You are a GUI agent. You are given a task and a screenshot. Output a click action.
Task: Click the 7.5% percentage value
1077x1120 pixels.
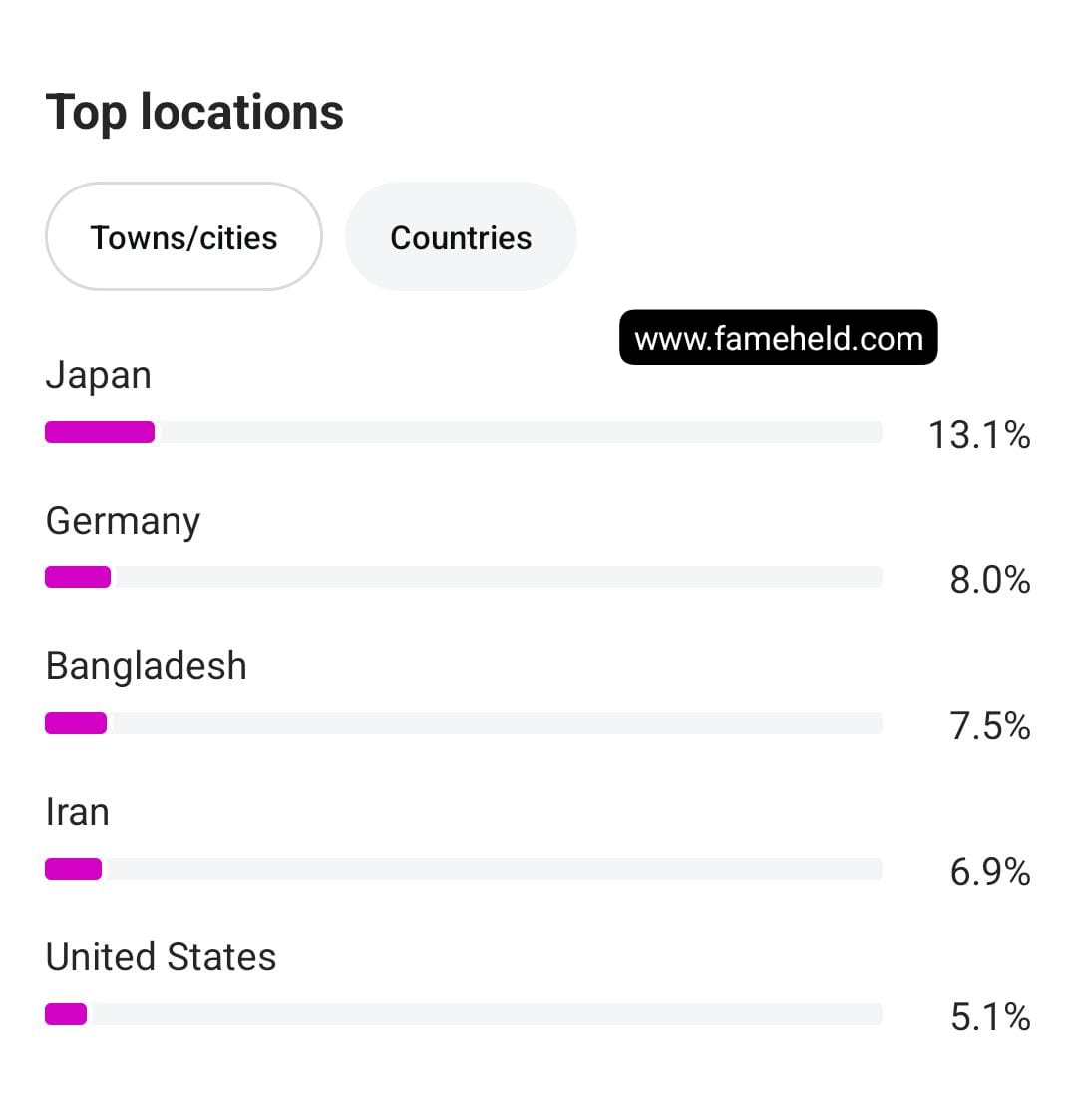[989, 726]
